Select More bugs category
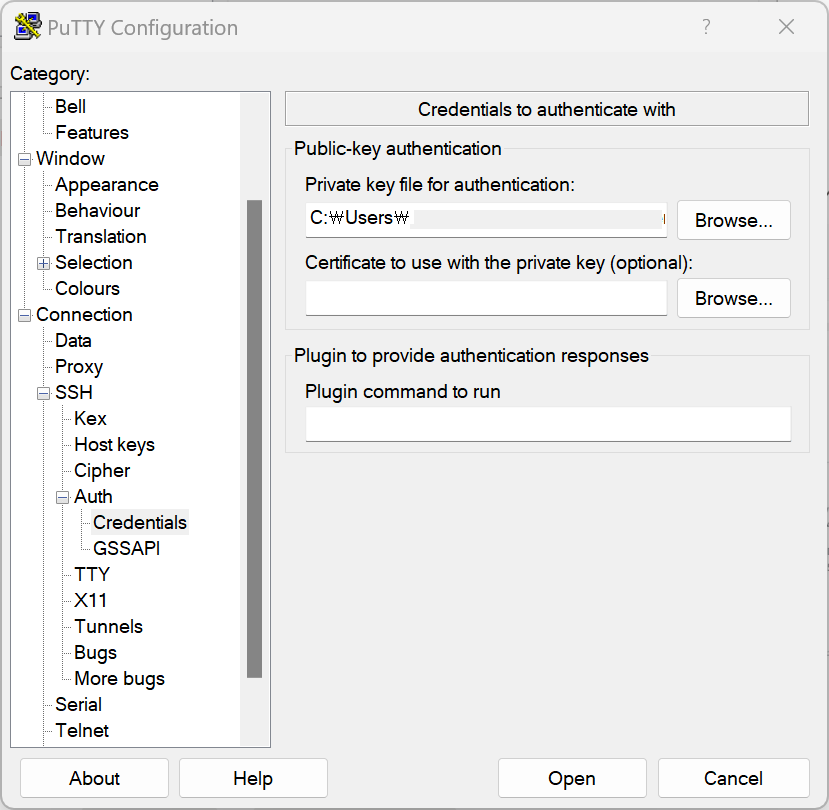Viewport: 829px width, 810px height. 119,678
